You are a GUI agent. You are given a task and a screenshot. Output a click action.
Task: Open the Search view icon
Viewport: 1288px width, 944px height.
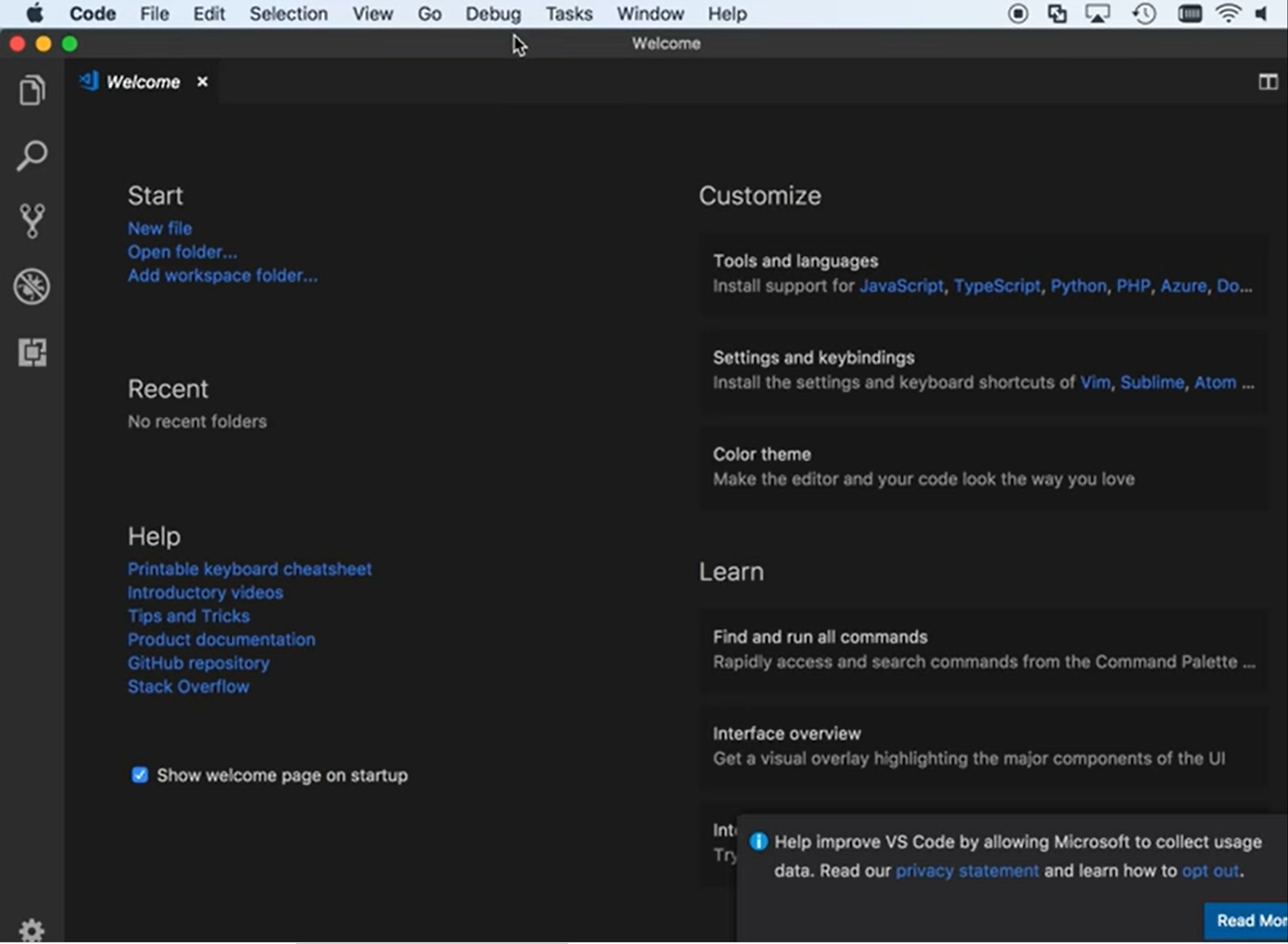[x=32, y=155]
